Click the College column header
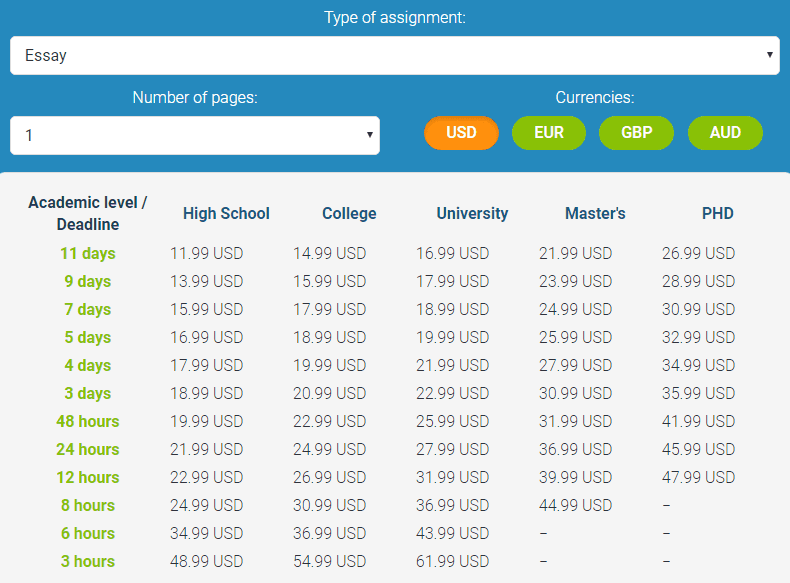This screenshot has height=583, width=790. [x=349, y=214]
